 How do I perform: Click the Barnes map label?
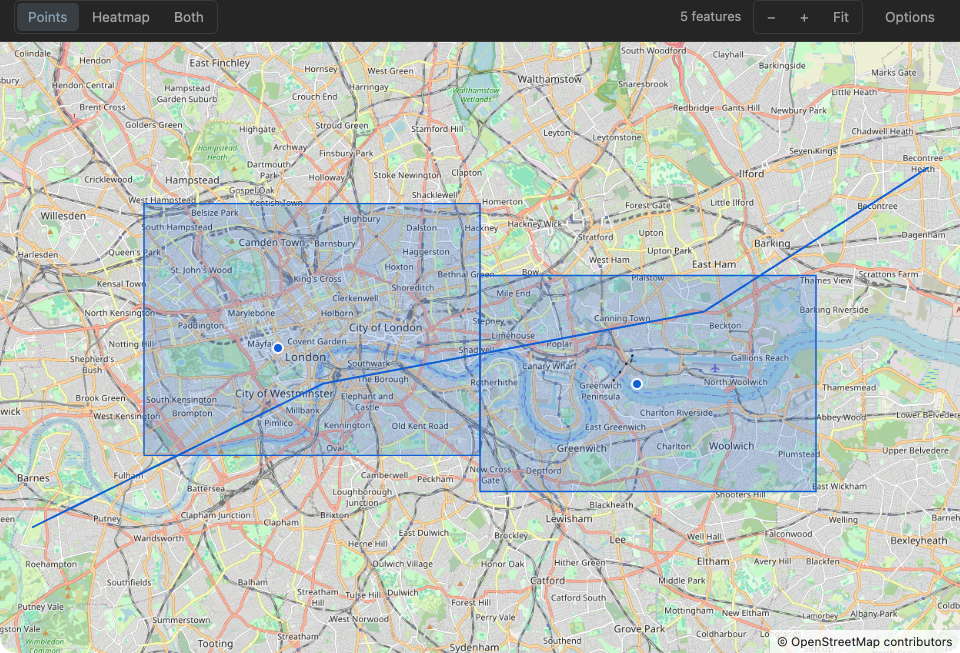click(33, 478)
